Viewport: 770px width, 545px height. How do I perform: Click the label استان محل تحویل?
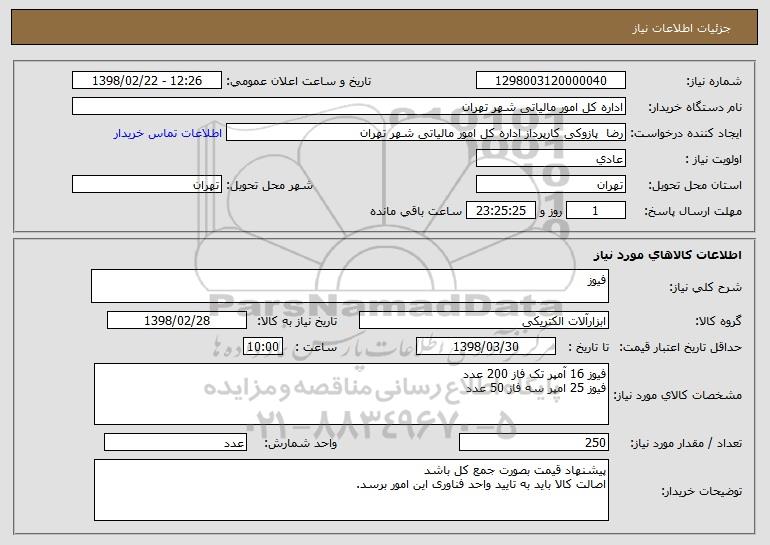[695, 185]
